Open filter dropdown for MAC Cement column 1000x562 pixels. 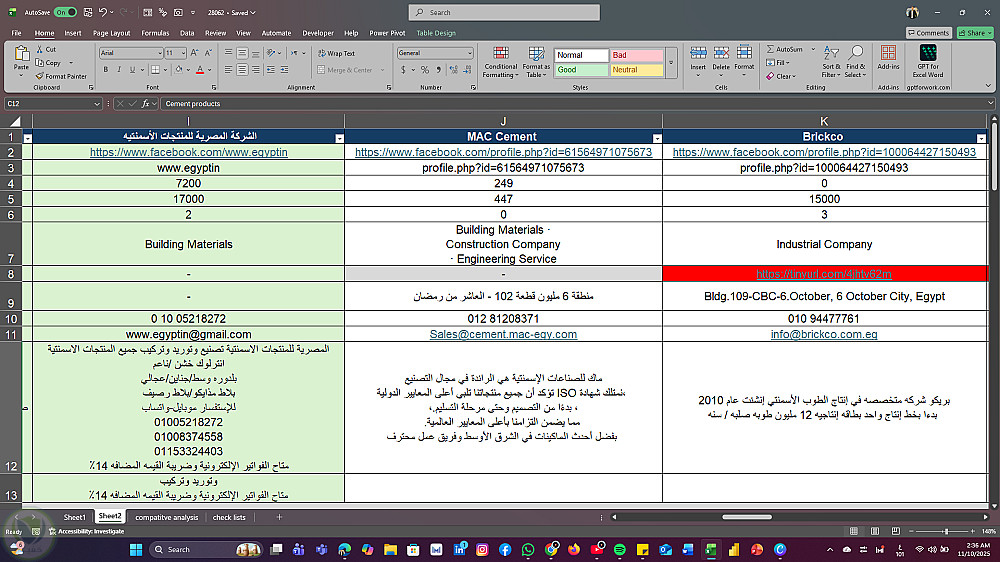(656, 138)
